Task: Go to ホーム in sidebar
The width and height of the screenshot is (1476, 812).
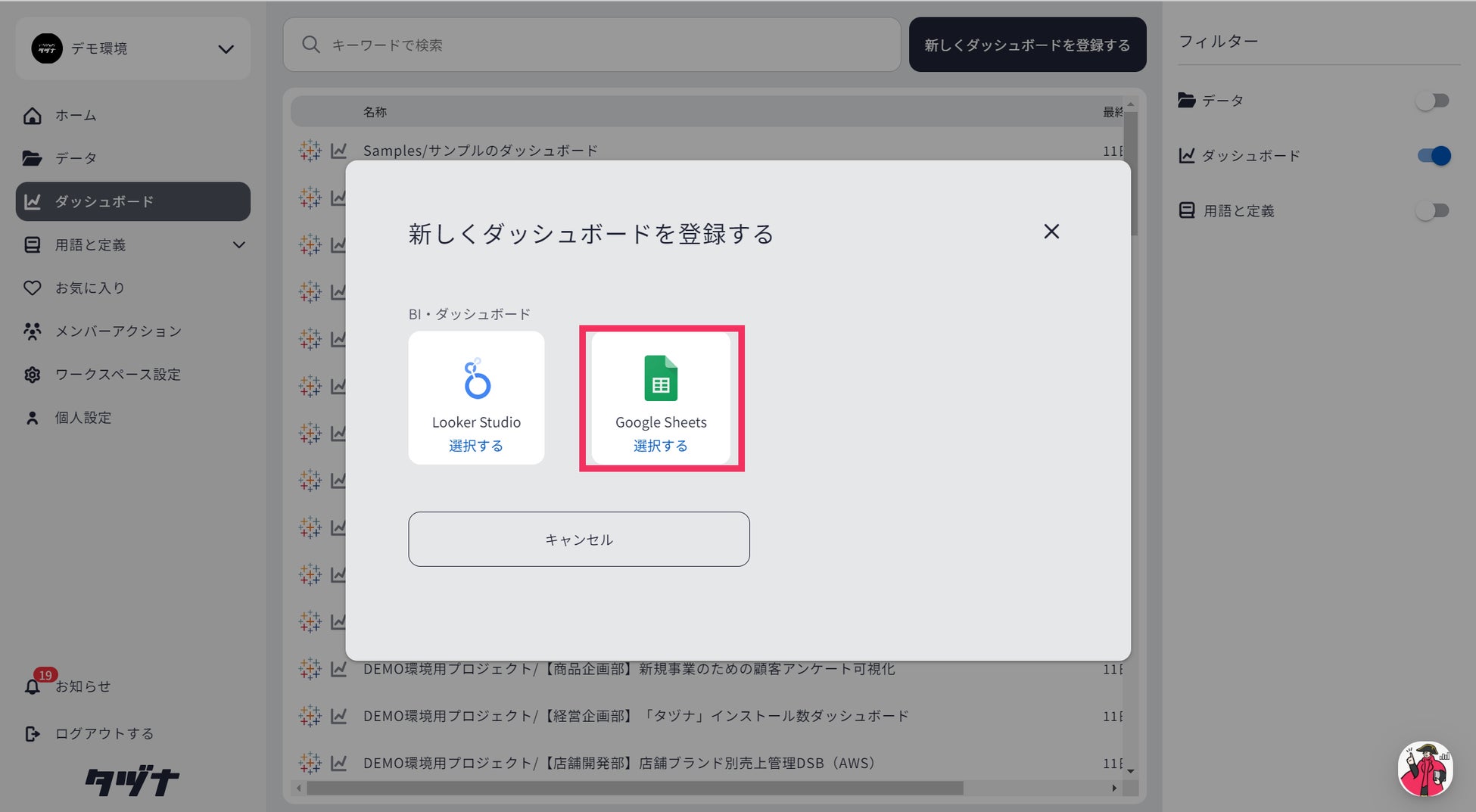Action: click(133, 115)
